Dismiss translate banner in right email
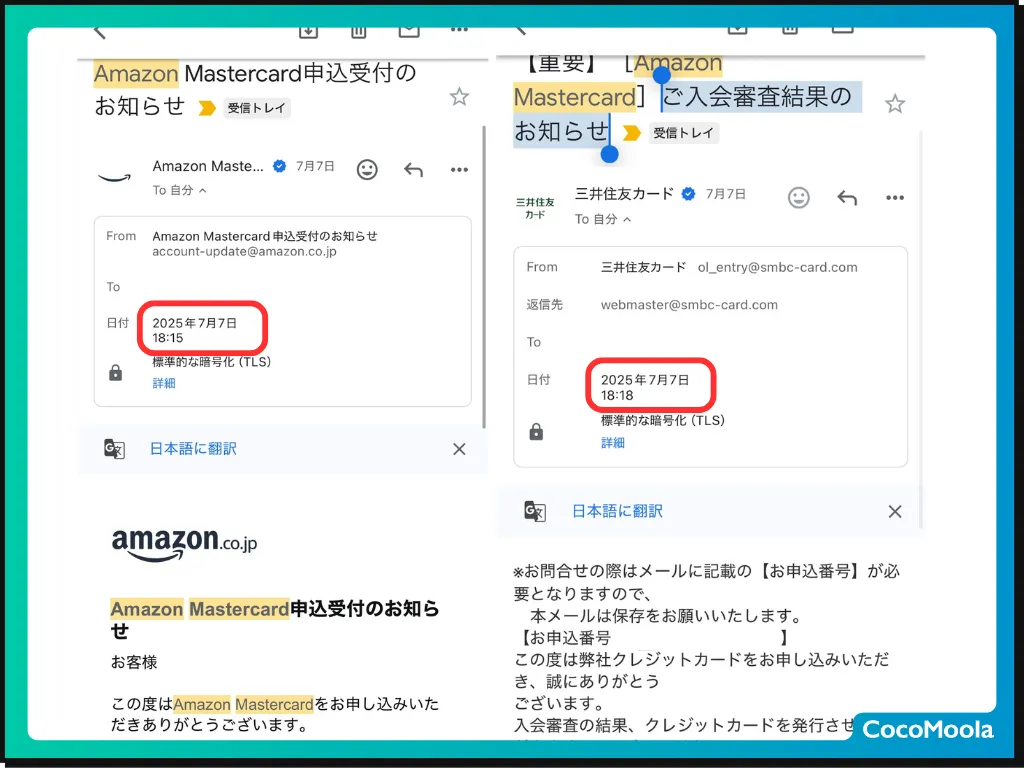Screen dimensions: 1024x768 click(895, 511)
